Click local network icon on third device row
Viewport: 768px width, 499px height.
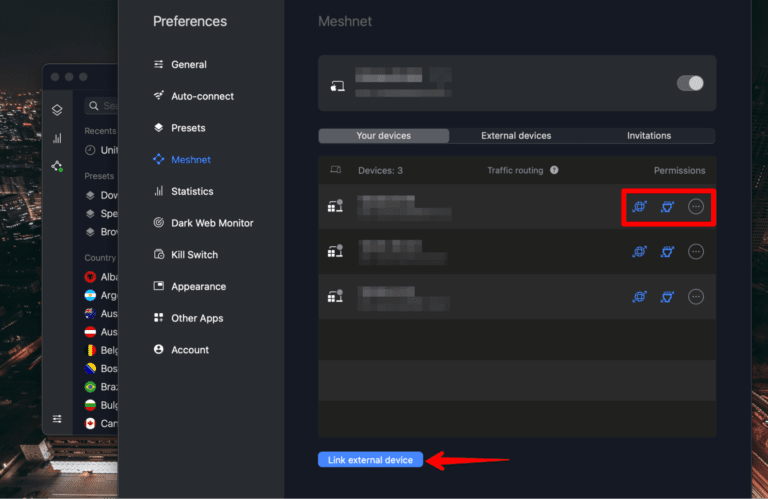tap(668, 296)
